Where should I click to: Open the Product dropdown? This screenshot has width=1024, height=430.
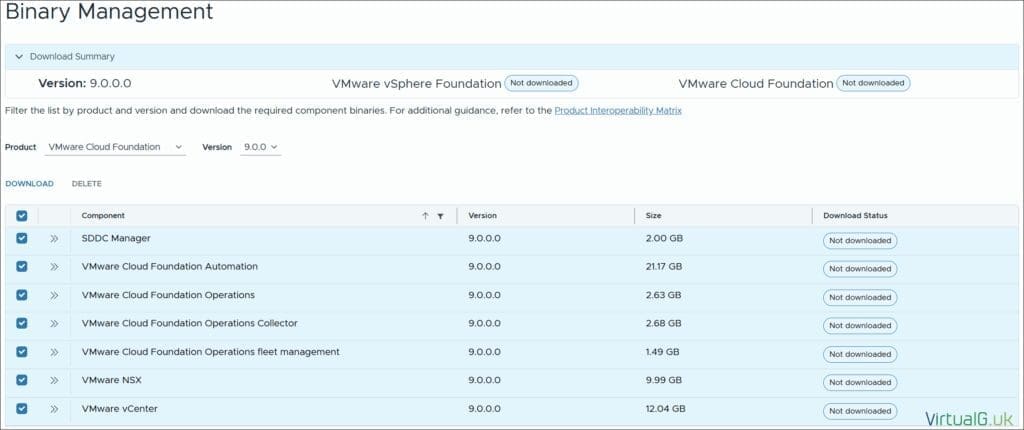tap(115, 147)
